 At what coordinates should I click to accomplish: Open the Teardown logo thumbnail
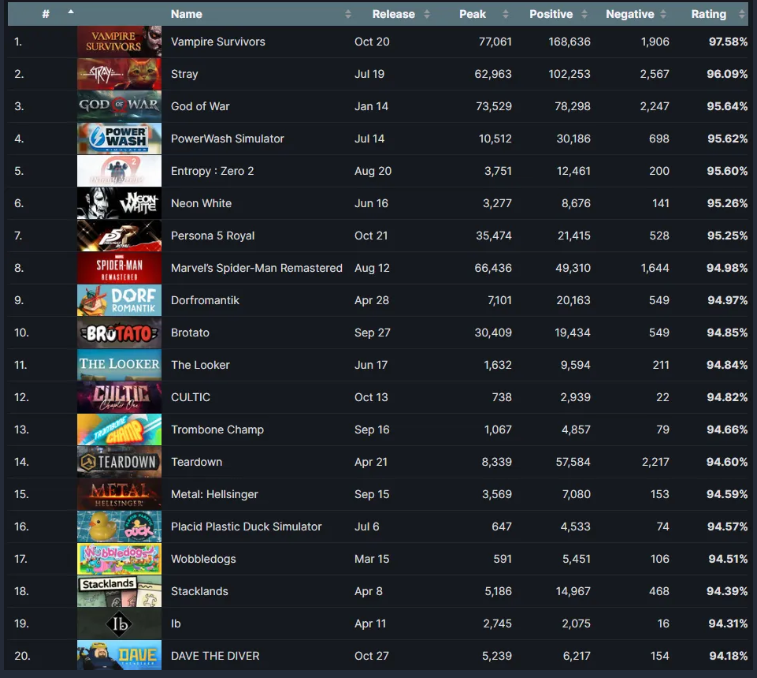click(119, 462)
